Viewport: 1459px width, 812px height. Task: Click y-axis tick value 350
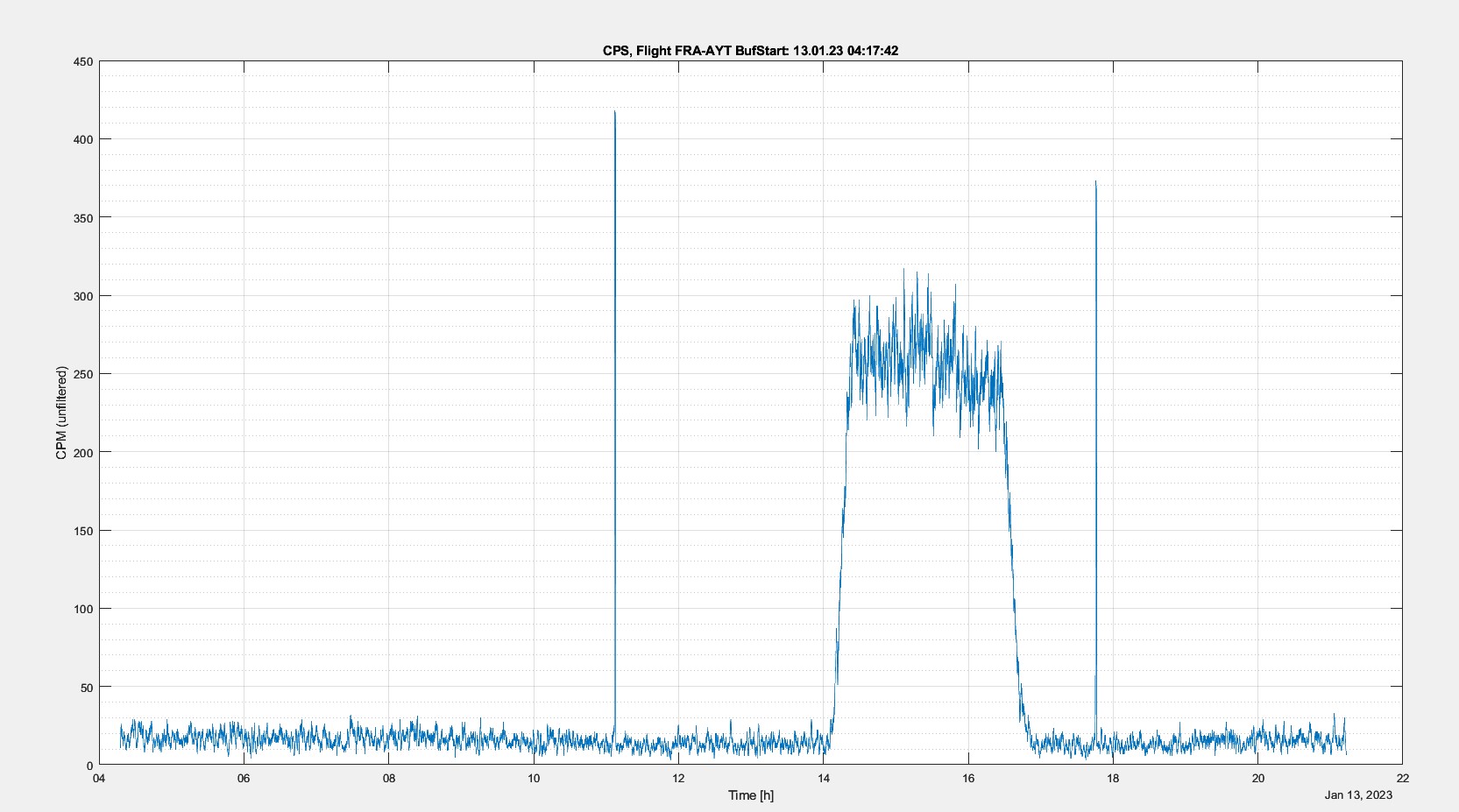(83, 217)
